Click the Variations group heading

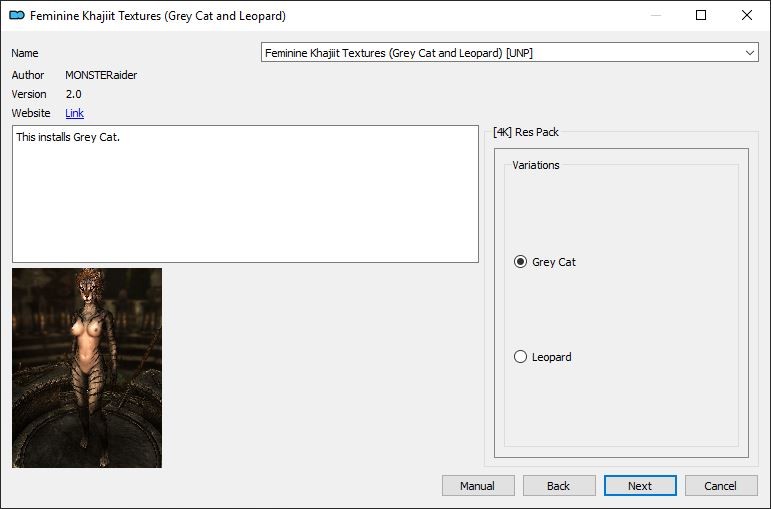coord(535,165)
